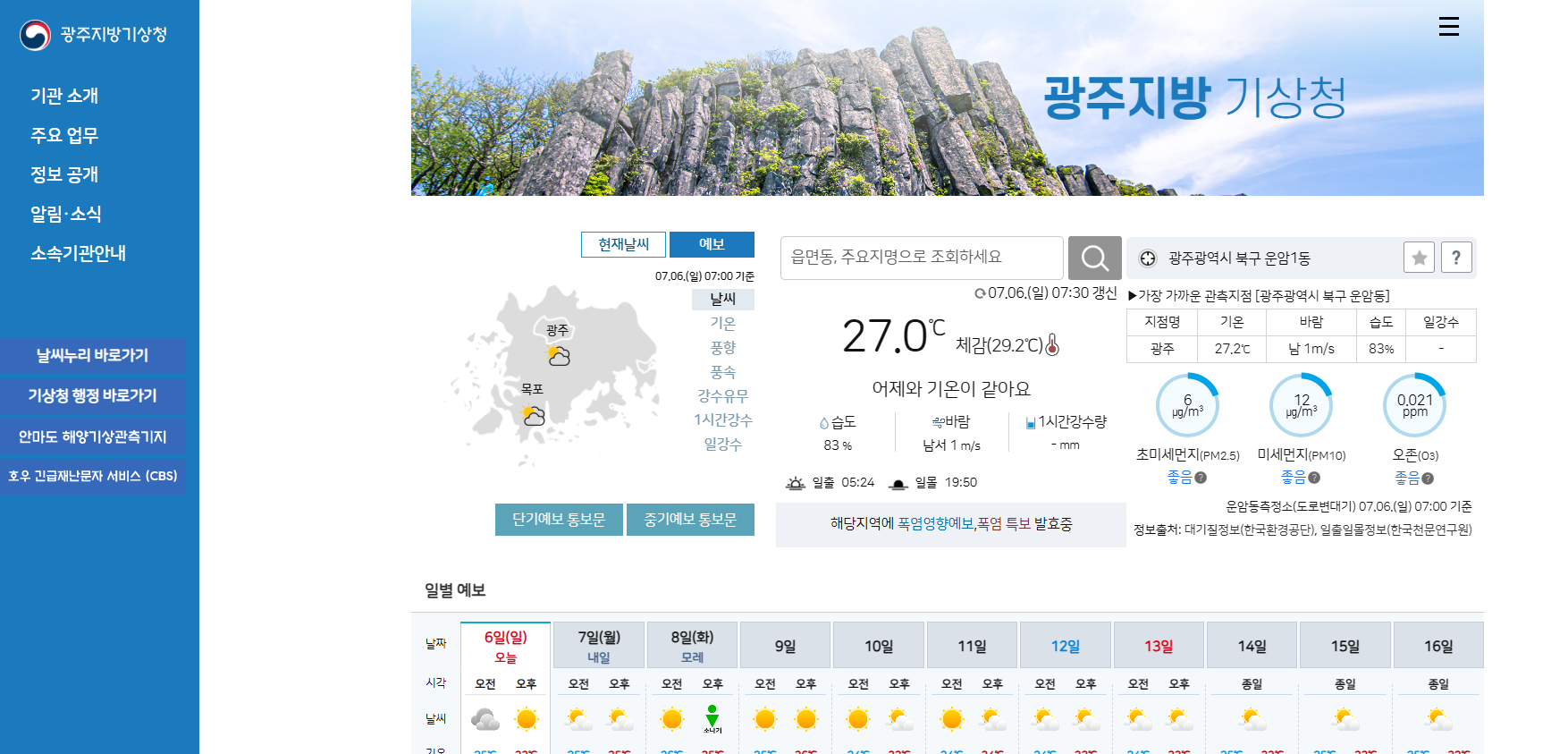Open the 단기예보 통보문 button

pyautogui.click(x=559, y=520)
